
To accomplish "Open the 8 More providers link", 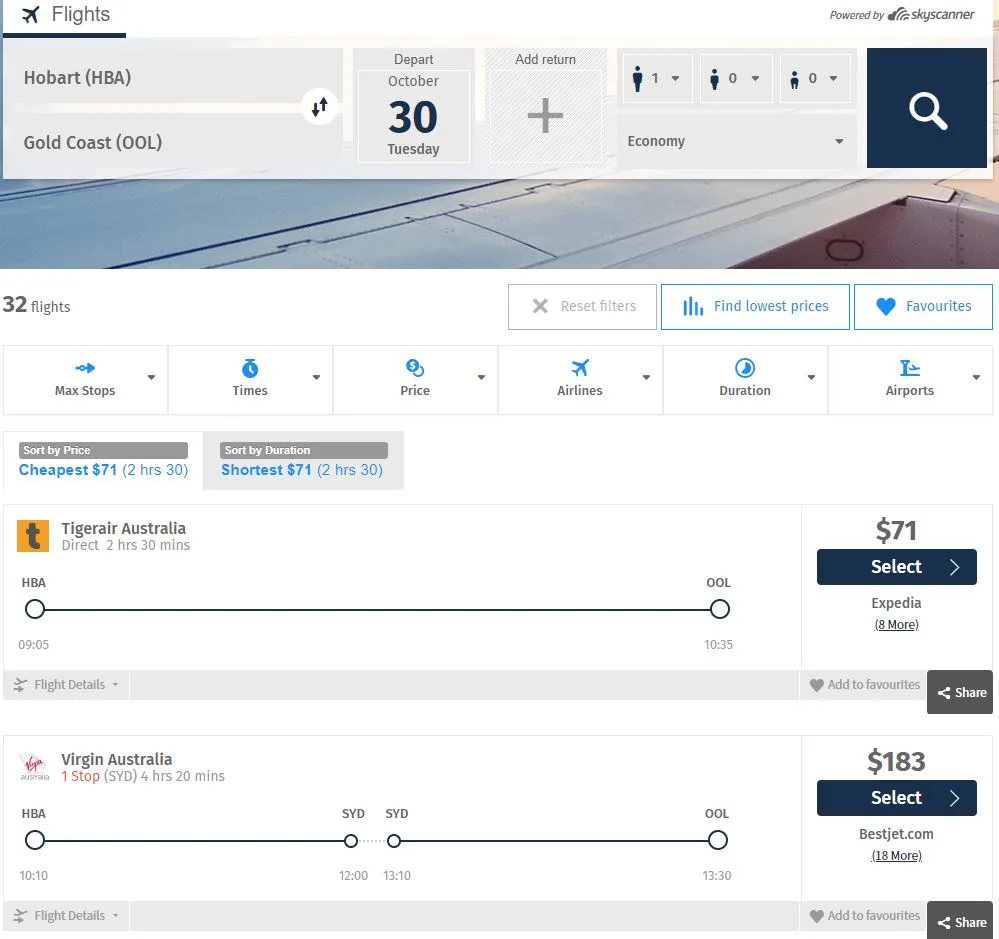I will [896, 625].
